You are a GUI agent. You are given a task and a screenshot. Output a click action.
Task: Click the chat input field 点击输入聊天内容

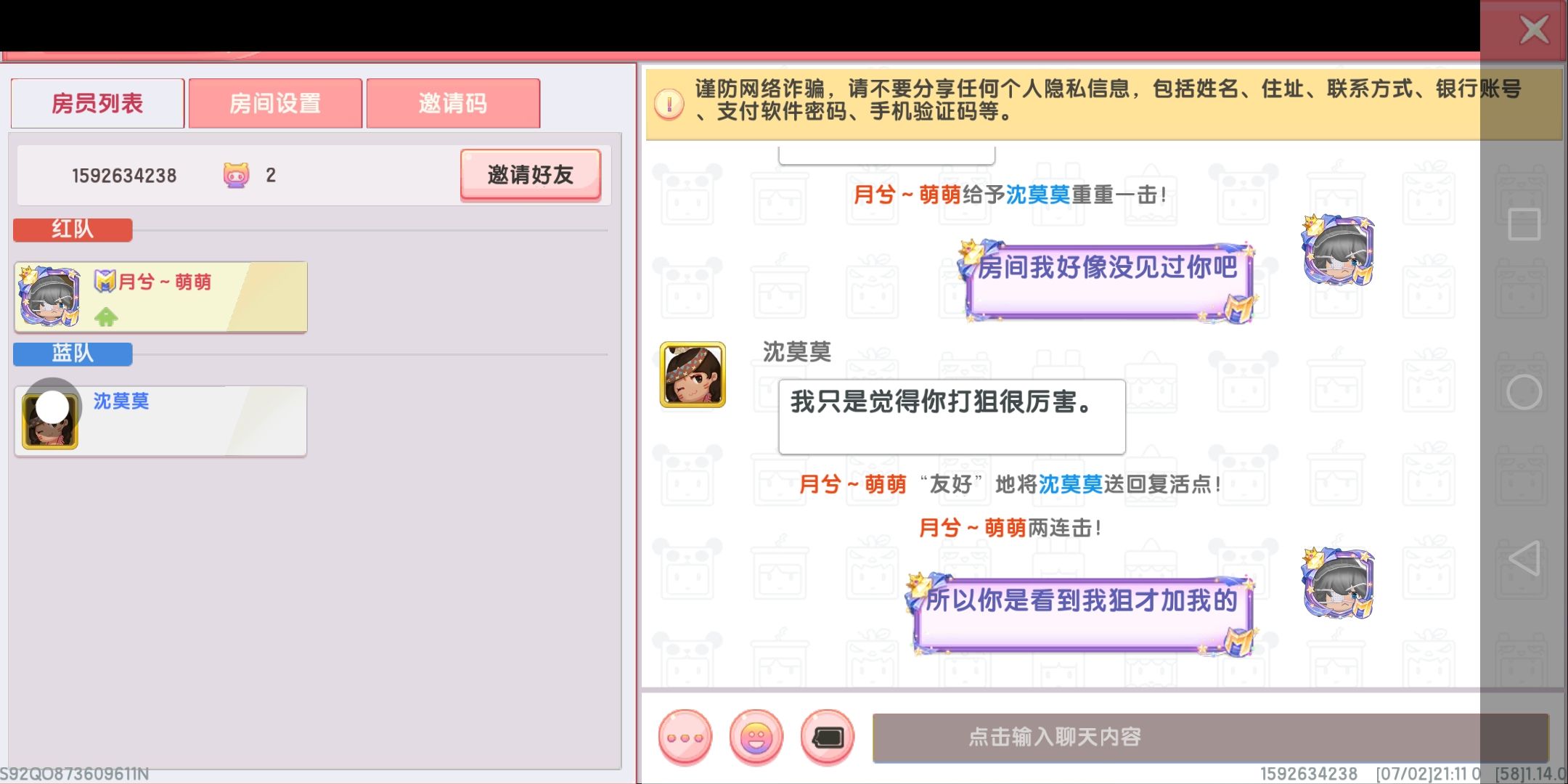(x=1210, y=738)
